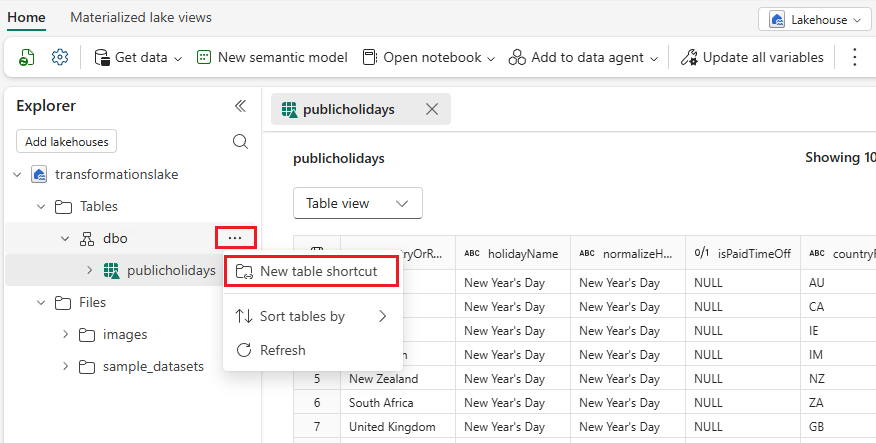876x443 pixels.
Task: Select the sample_datasets folder
Action: pyautogui.click(x=153, y=367)
